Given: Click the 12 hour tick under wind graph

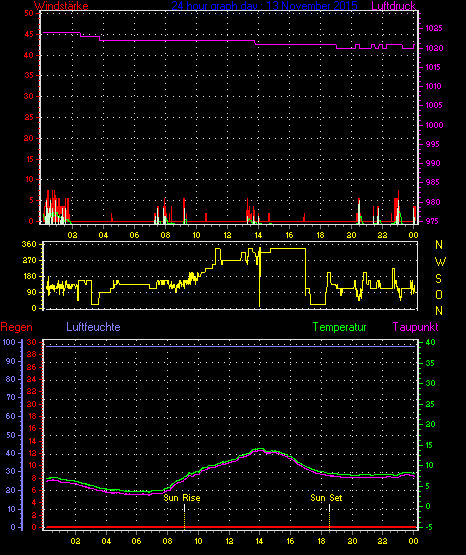Looking at the screenshot, I should pyautogui.click(x=227, y=235).
